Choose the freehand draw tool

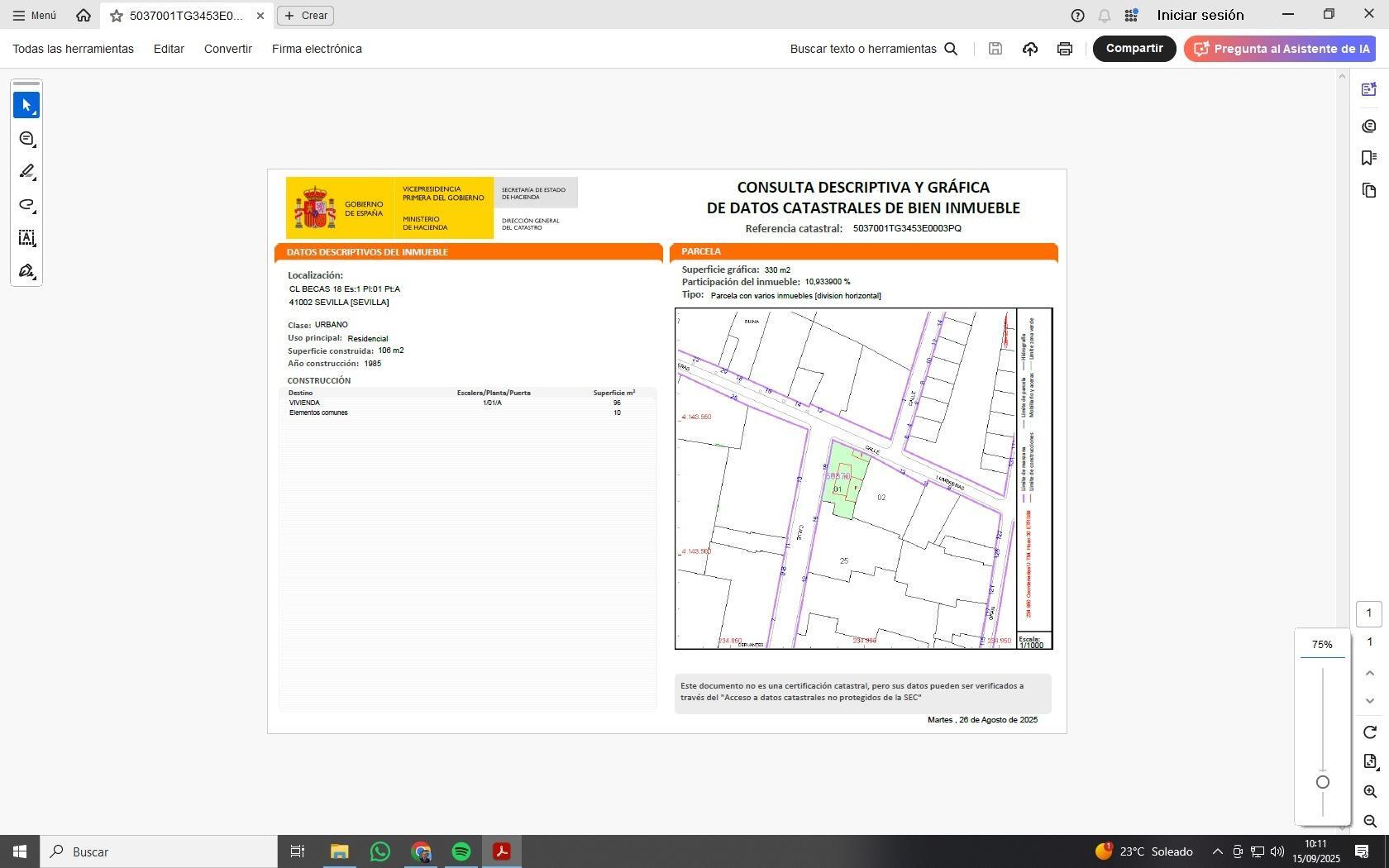click(26, 205)
